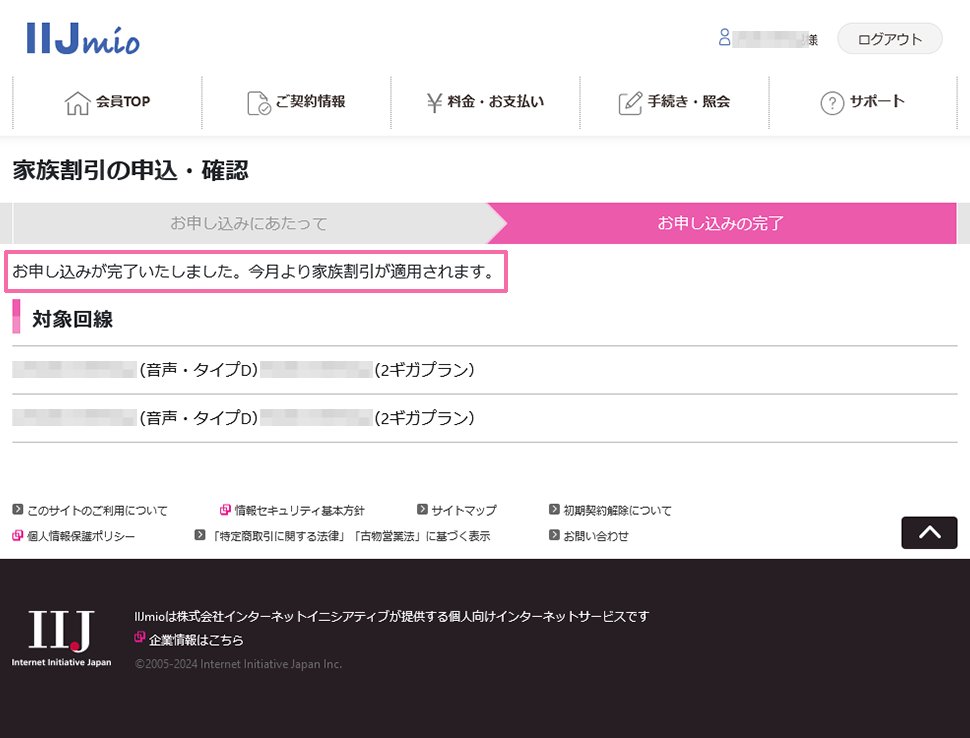Open the ご契約情報 menu

[296, 103]
